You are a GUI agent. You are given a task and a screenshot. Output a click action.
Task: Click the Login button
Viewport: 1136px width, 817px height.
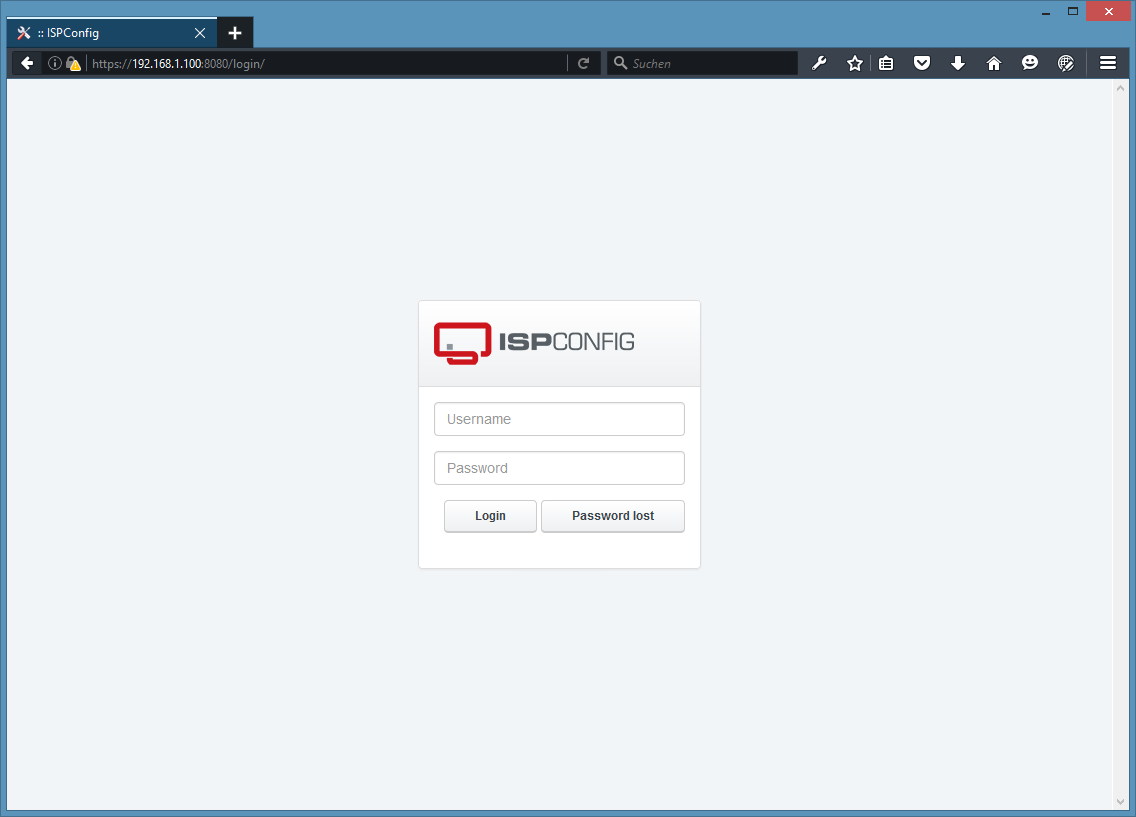[x=490, y=516]
